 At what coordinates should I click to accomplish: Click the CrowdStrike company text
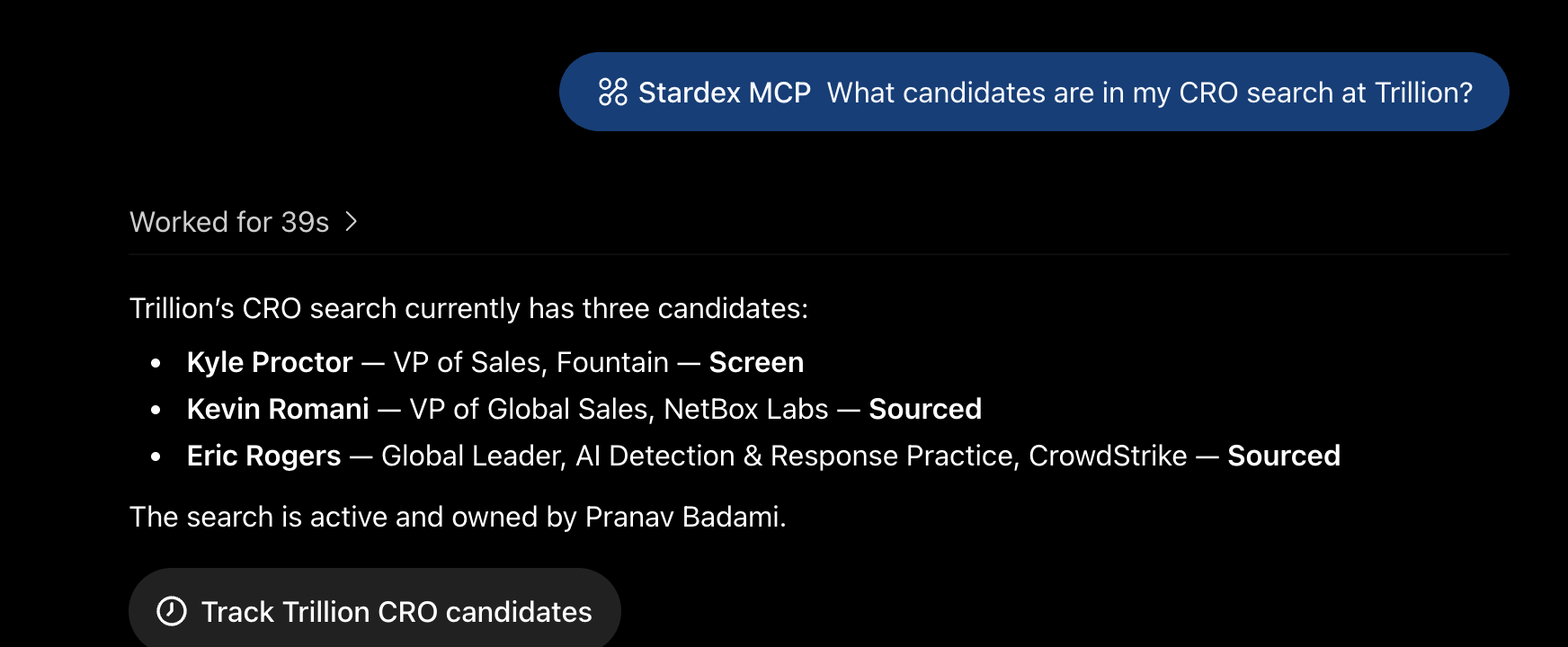click(x=1108, y=456)
